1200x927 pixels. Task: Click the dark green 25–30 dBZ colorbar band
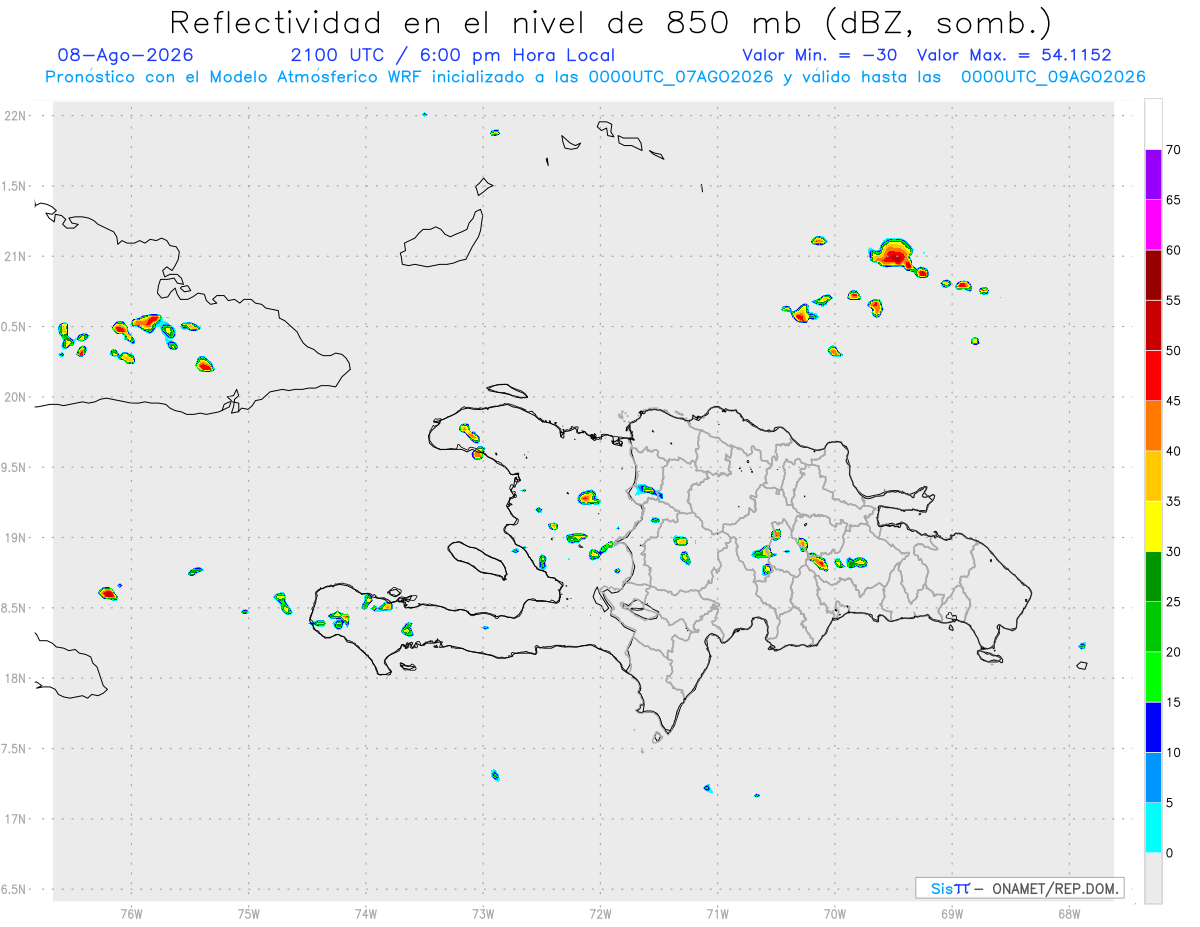pyautogui.click(x=1153, y=577)
